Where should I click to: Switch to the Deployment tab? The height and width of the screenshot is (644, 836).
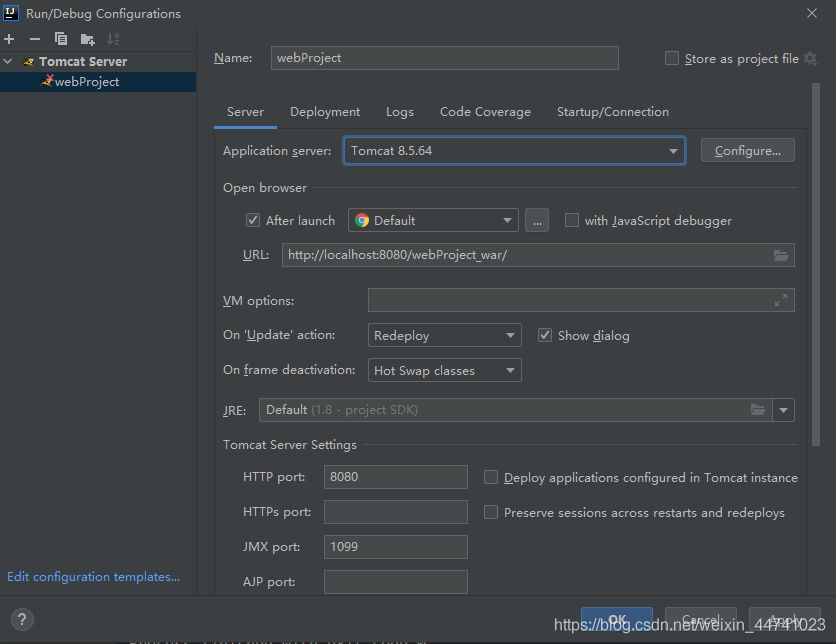[325, 112]
